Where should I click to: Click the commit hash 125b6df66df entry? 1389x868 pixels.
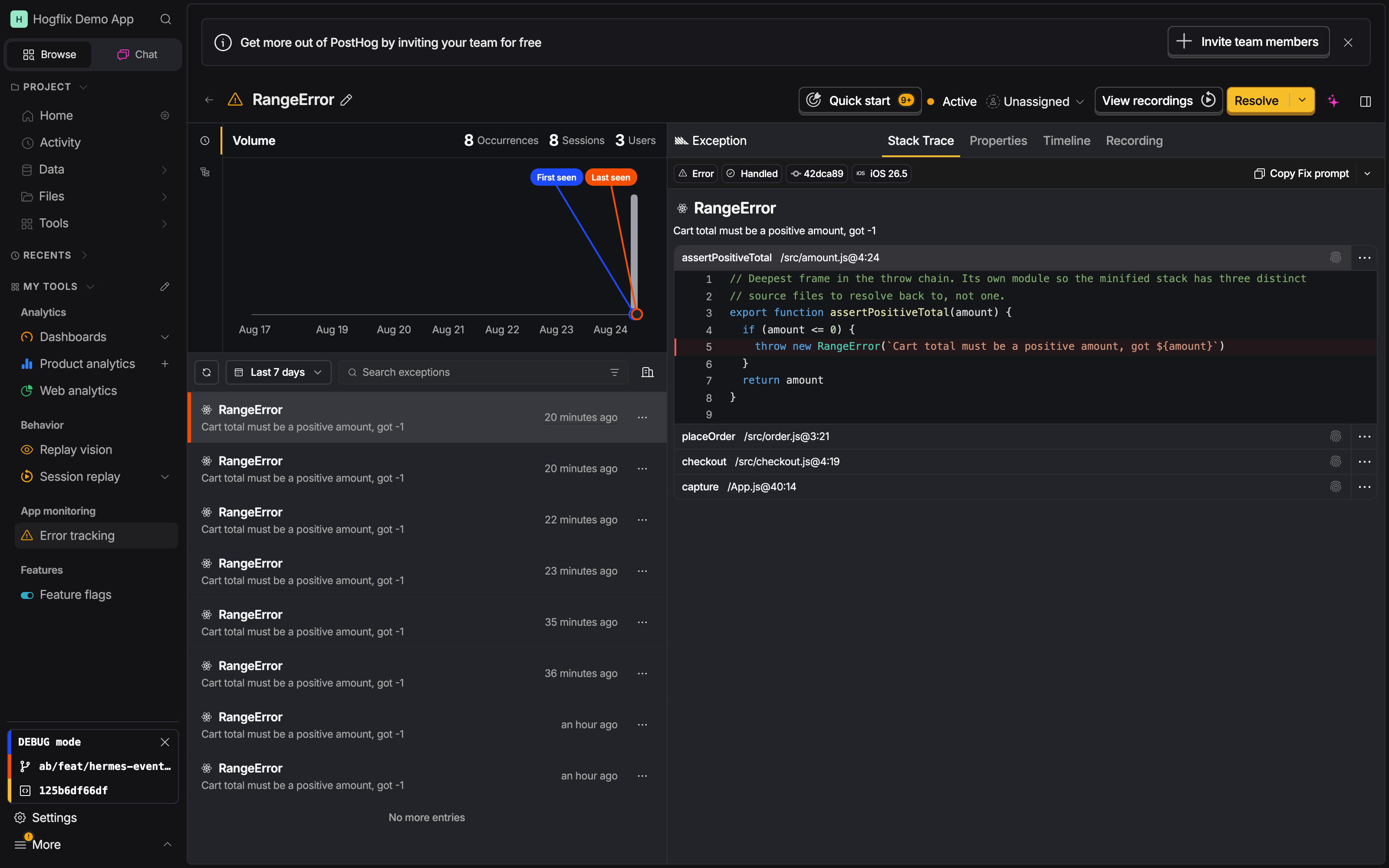(64, 790)
